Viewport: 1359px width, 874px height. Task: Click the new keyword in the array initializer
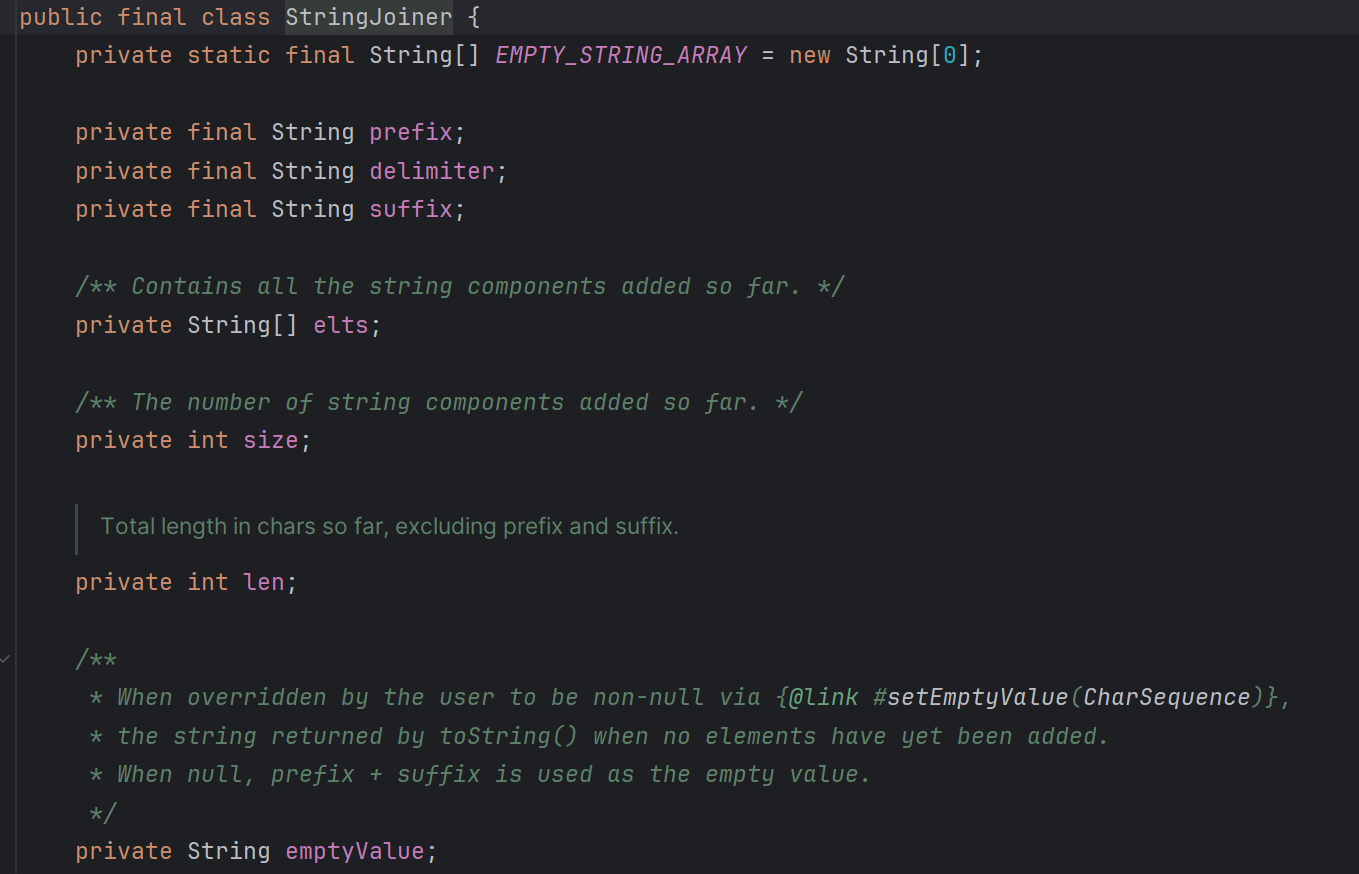tap(809, 54)
